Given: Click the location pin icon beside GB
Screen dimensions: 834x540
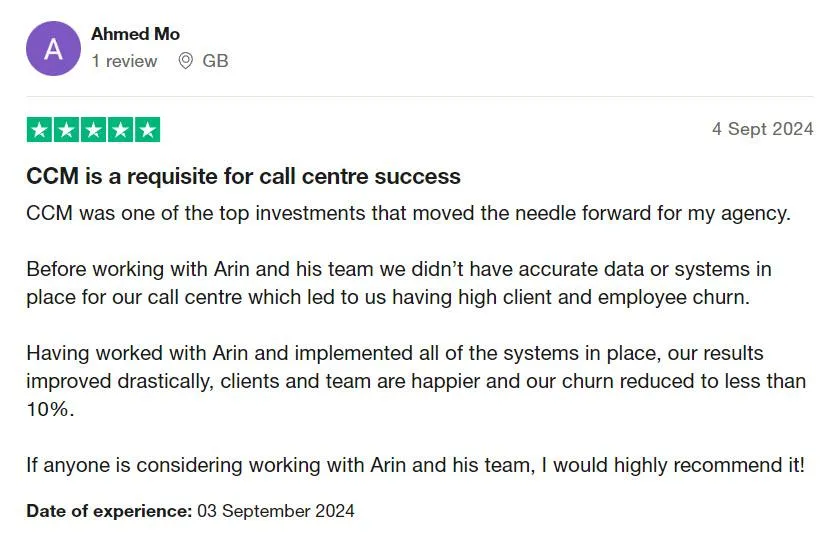Looking at the screenshot, I should 185,61.
